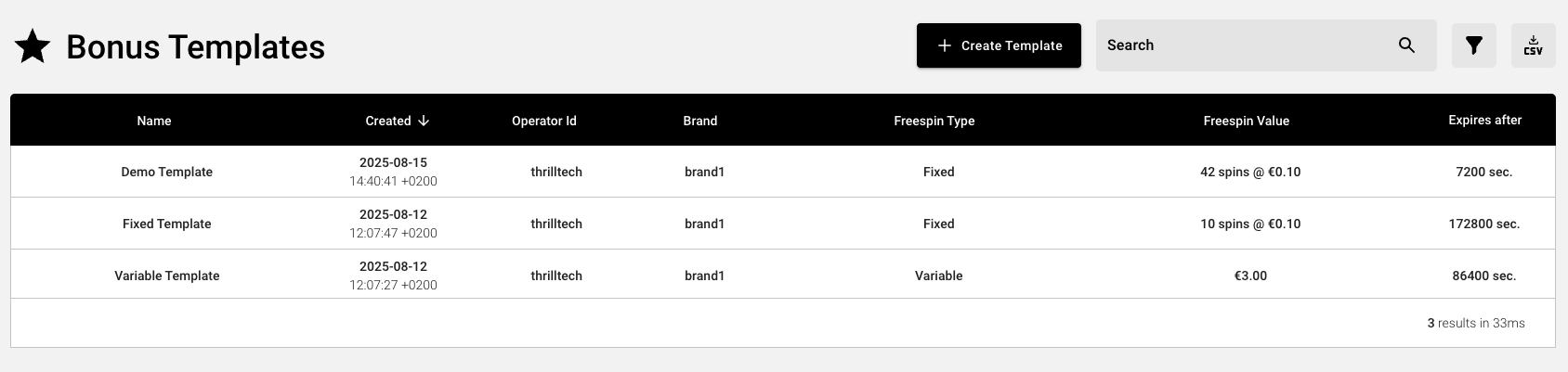Click the Bonus Templates page title
1568x372 pixels.
195,46
